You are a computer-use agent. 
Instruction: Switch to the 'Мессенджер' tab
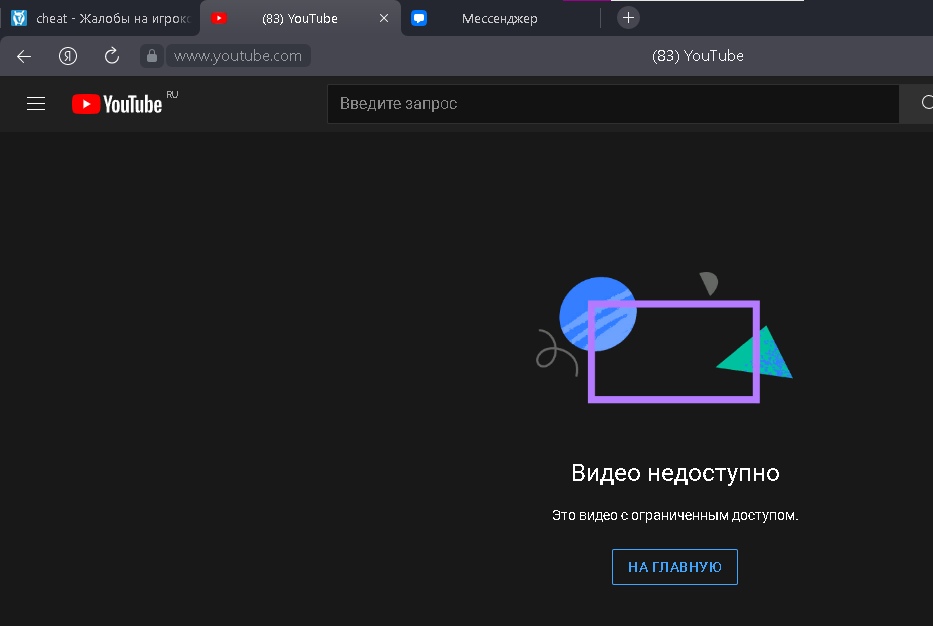coord(499,18)
